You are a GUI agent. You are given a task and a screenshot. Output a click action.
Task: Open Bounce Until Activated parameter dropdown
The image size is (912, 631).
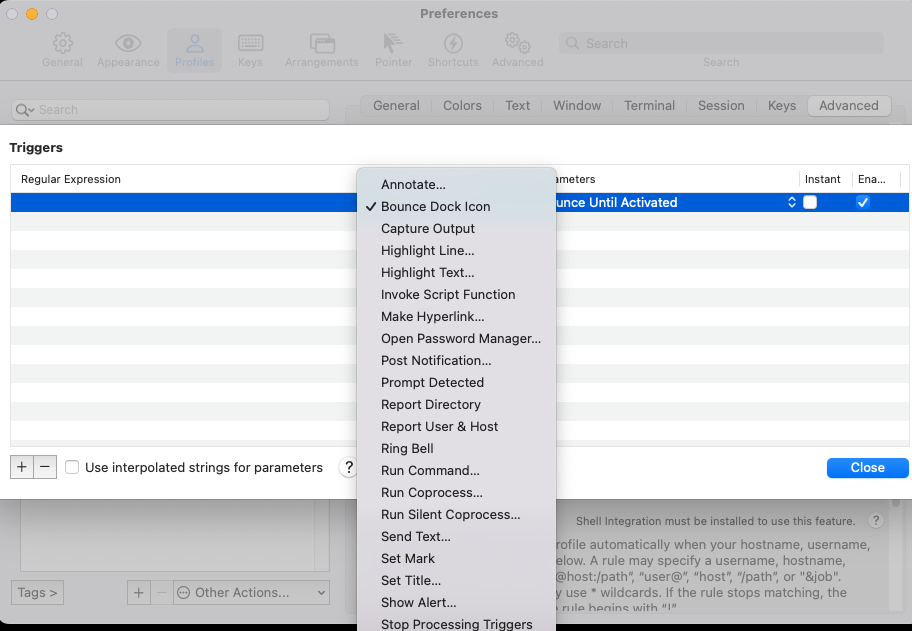tap(674, 202)
